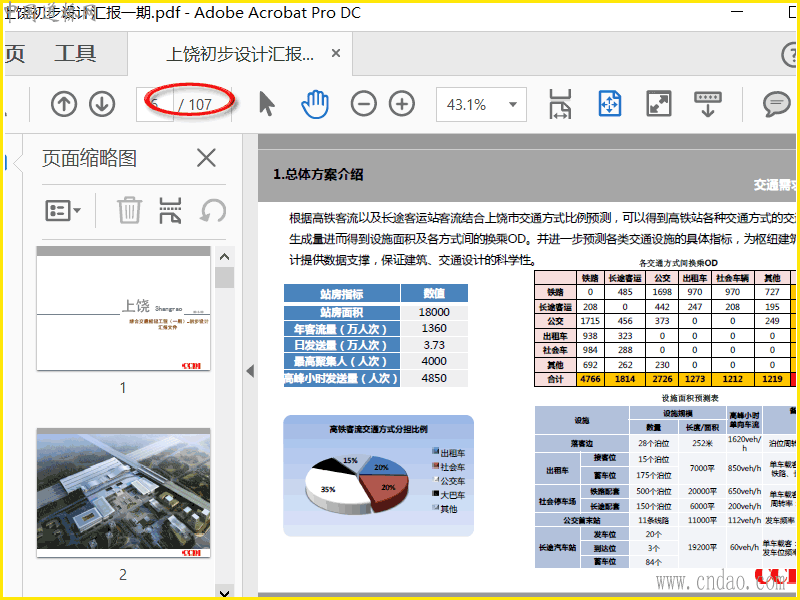
Task: Collapse the navigation pane with left triangle
Action: tap(250, 371)
